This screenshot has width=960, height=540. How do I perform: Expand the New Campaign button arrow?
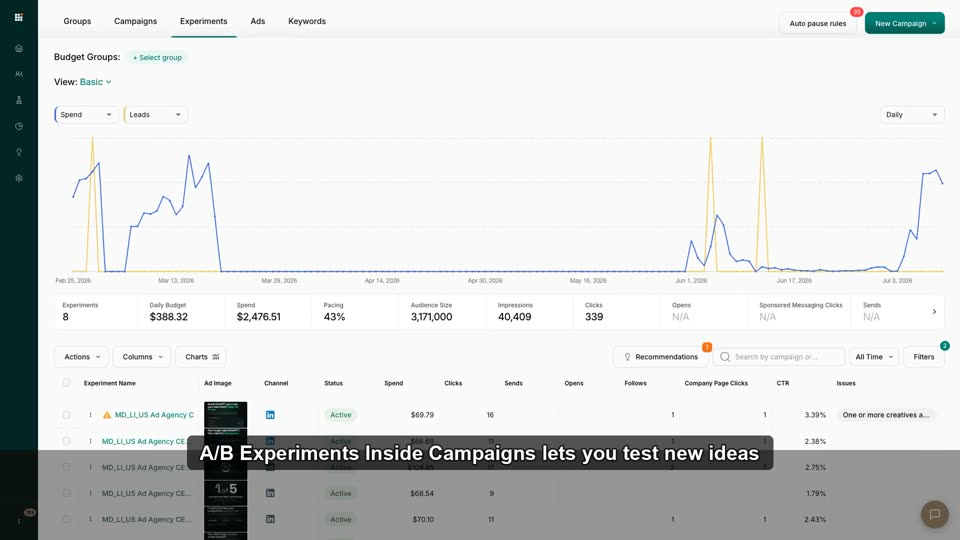[x=934, y=23]
